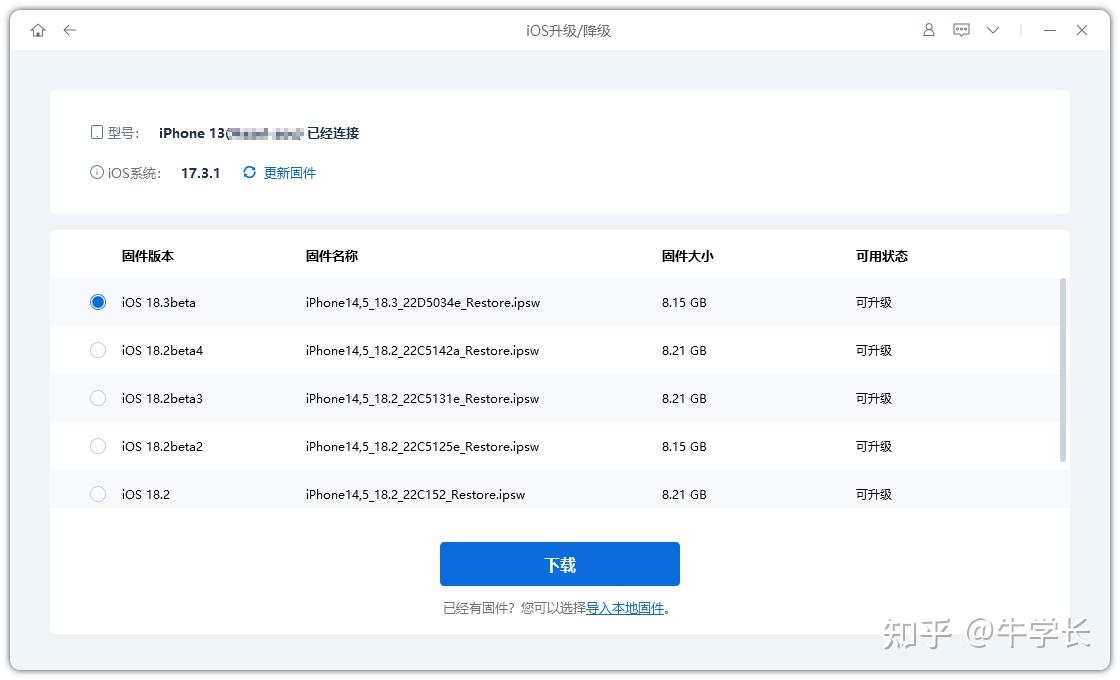Click the iPhone14,5_18.3_22D5034e_Restore.ipsw firmware name
The height and width of the screenshot is (680, 1120).
423,302
